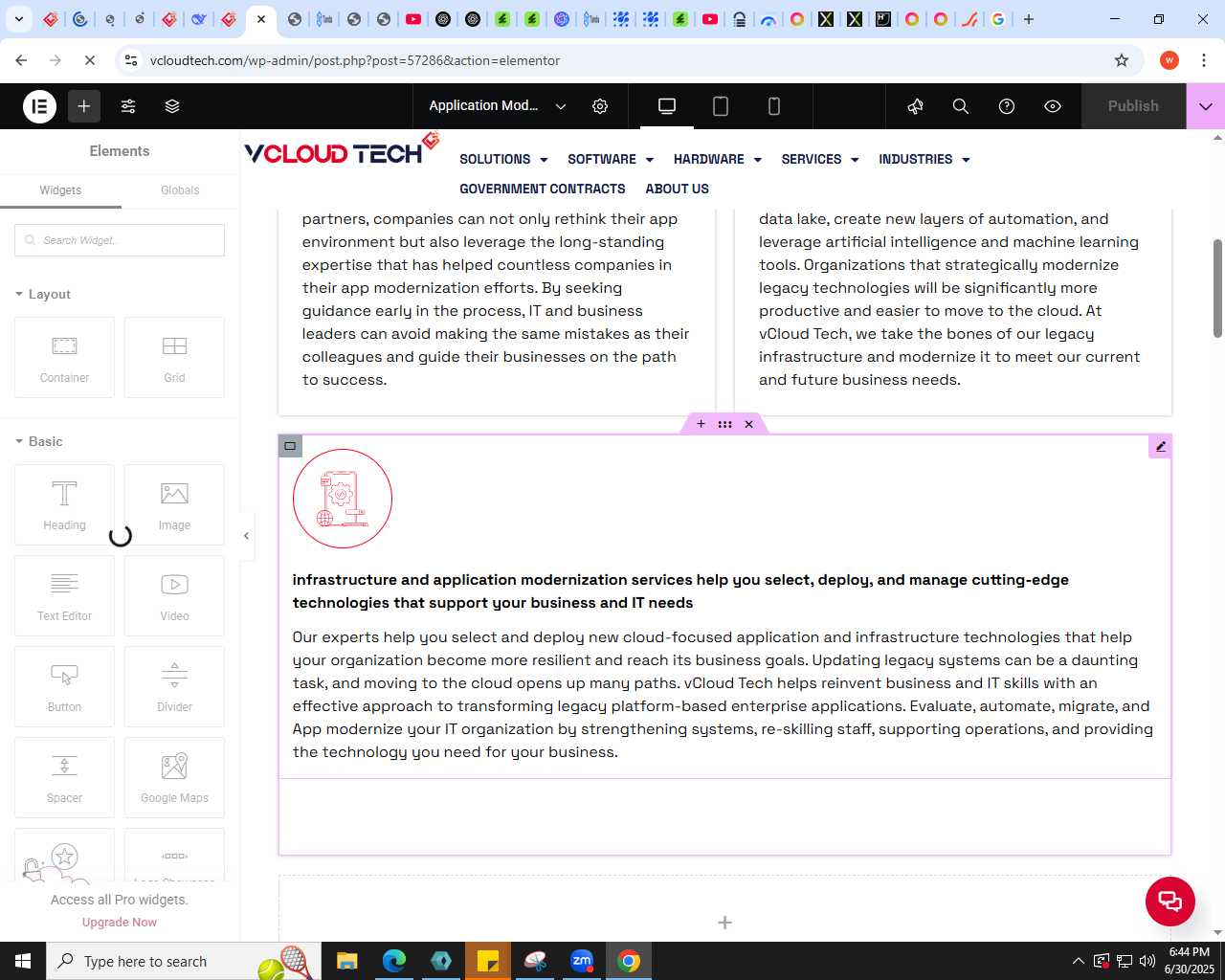Open File Explorer from the taskbar
This screenshot has width=1225, height=980.
click(x=346, y=961)
